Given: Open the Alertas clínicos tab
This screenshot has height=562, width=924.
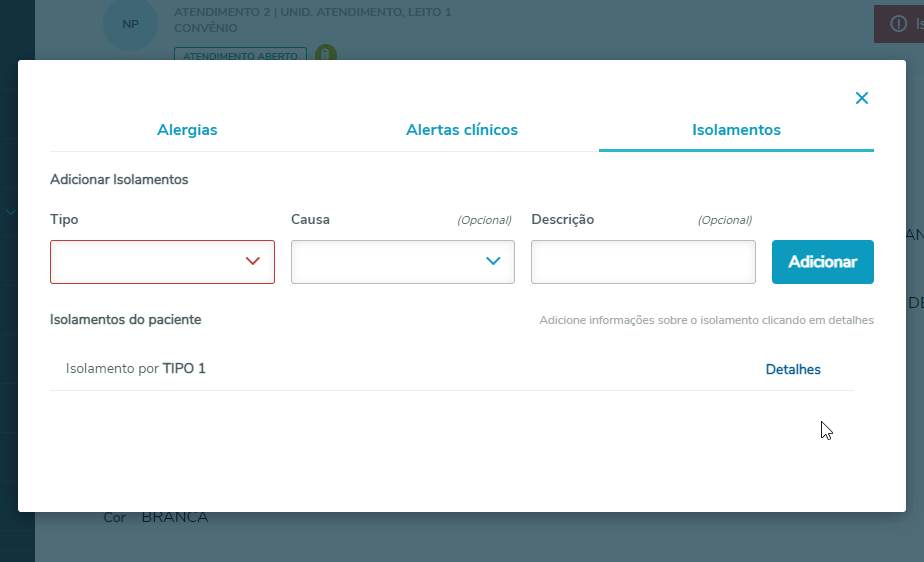Looking at the screenshot, I should (x=462, y=130).
